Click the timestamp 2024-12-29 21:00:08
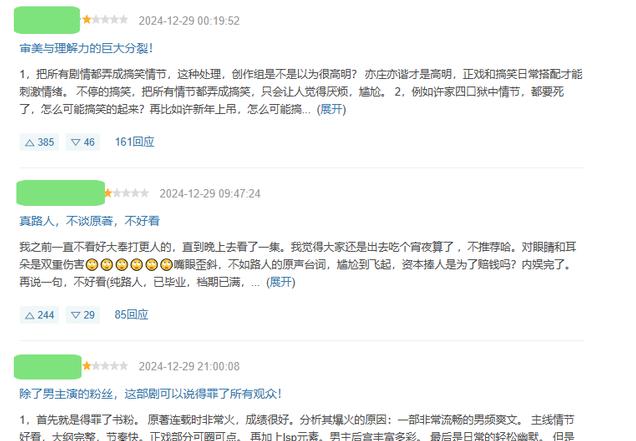636x441 pixels. [x=189, y=366]
